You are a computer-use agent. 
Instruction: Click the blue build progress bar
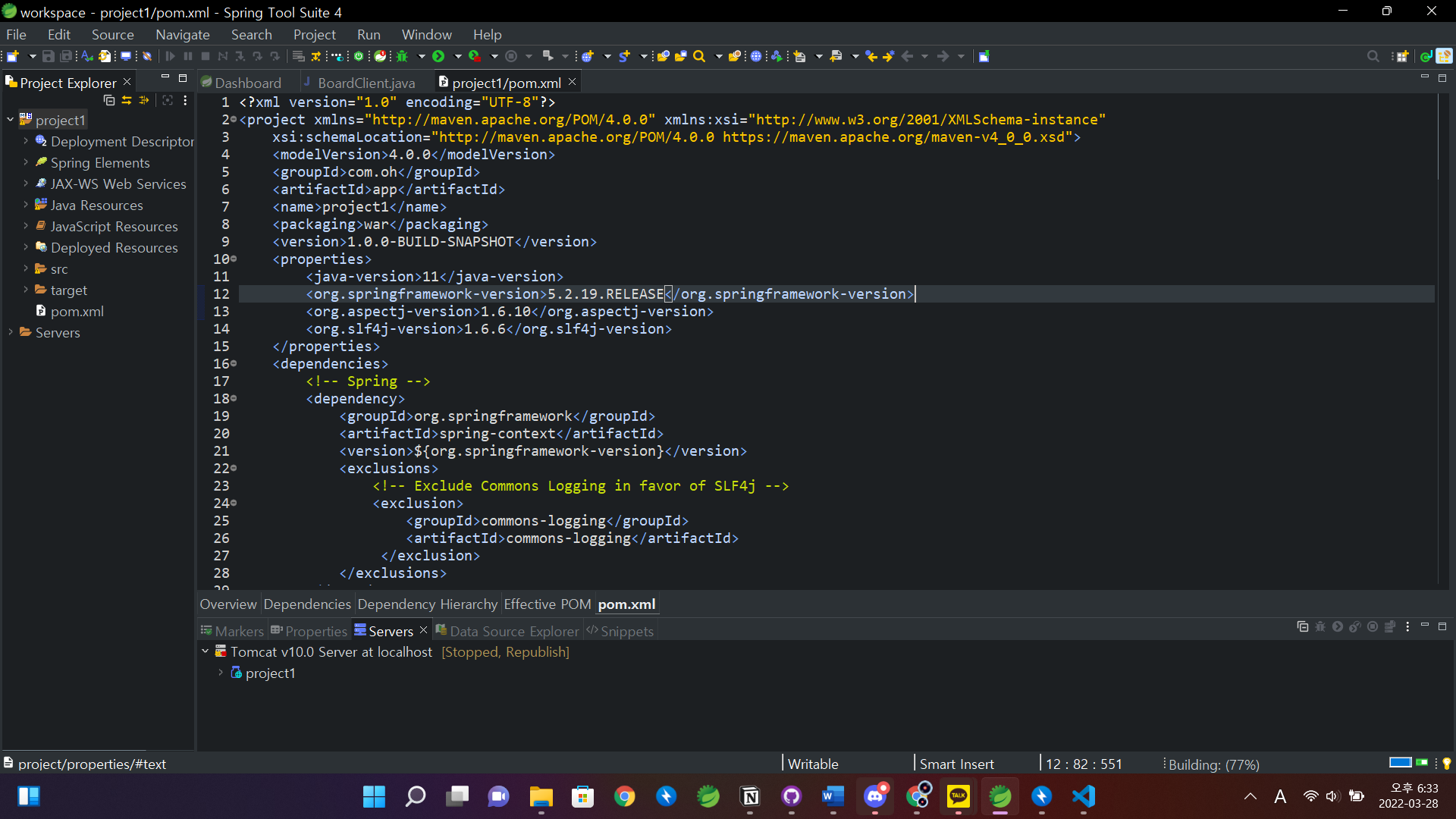coord(1400,763)
